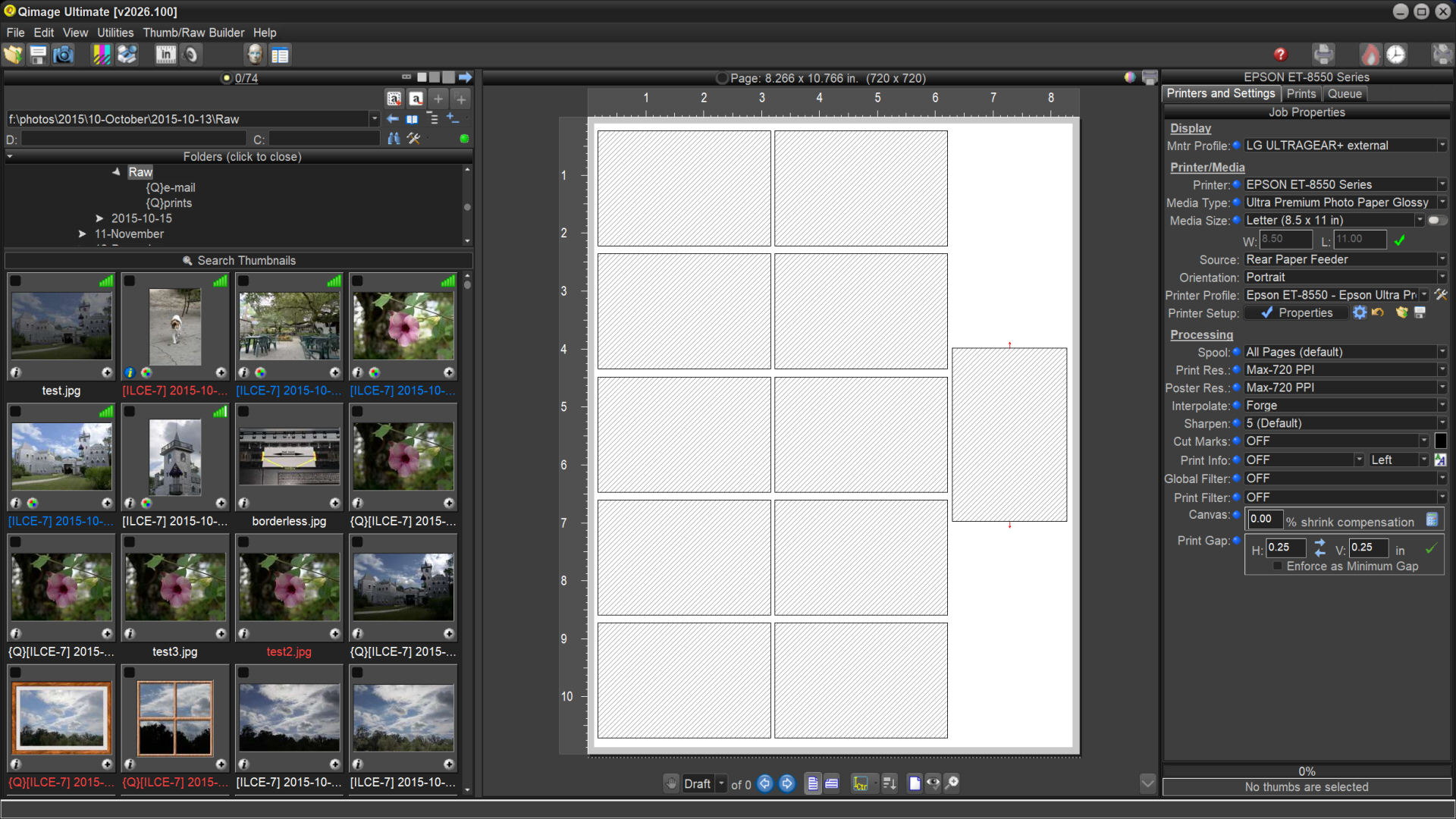
Task: Click the magnifier zoom icon below page
Action: (952, 783)
